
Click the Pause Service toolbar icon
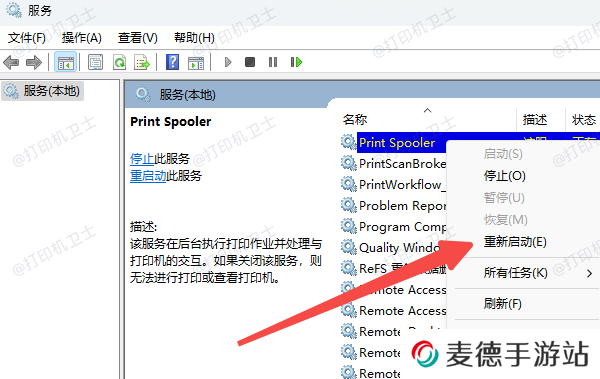tap(273, 62)
